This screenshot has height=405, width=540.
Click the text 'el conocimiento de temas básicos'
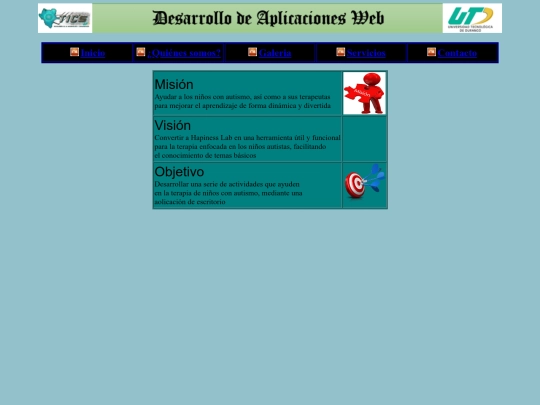(x=205, y=156)
